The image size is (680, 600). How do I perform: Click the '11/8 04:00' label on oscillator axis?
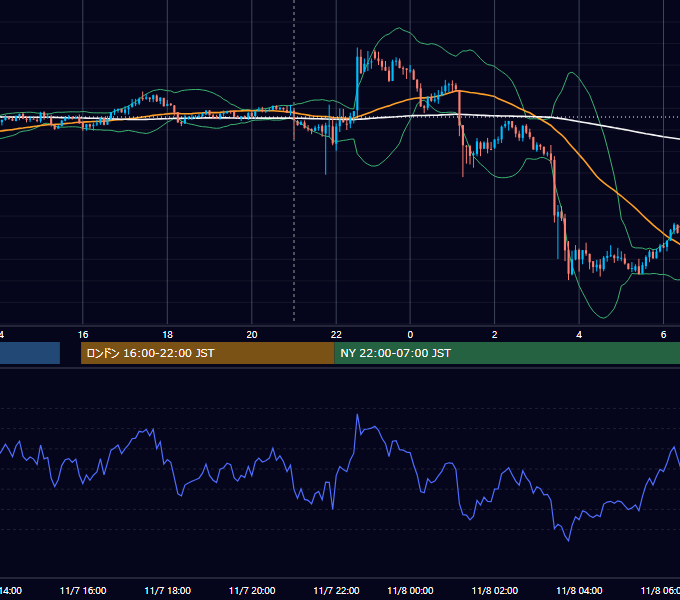[x=579, y=590]
